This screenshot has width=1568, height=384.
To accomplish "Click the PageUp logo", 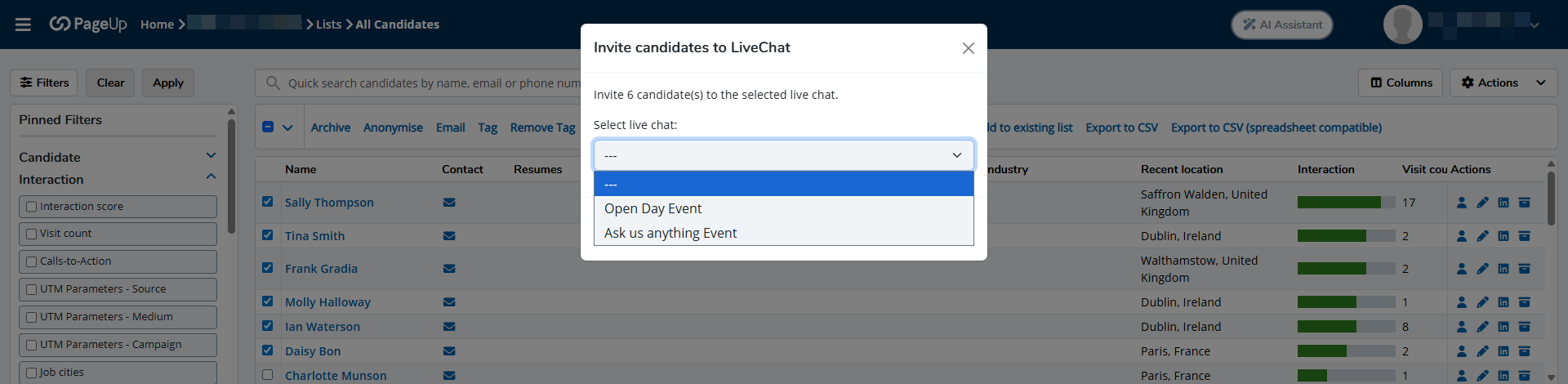I will click(88, 25).
